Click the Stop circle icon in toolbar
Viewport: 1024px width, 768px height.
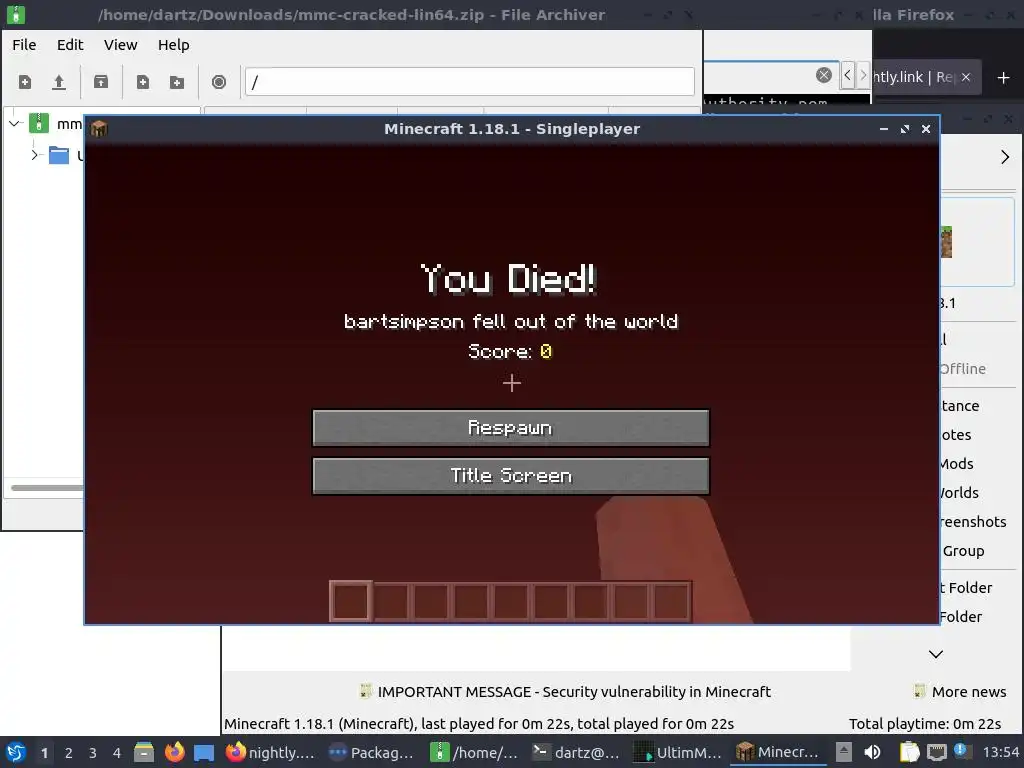pos(219,82)
